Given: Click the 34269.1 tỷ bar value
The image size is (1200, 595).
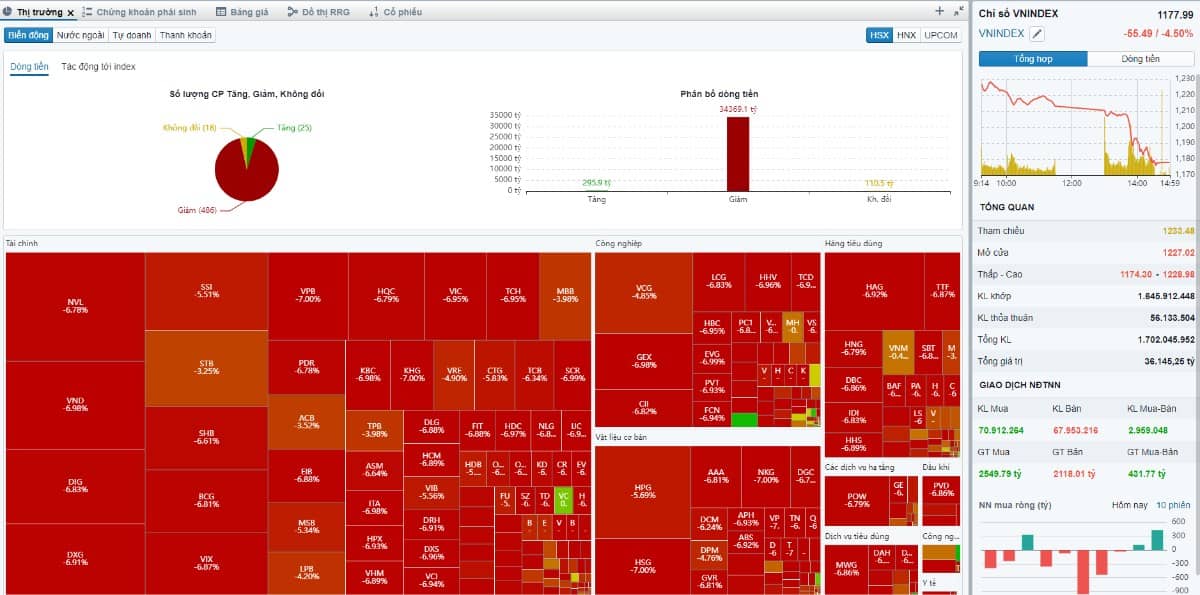Looking at the screenshot, I should point(738,108).
